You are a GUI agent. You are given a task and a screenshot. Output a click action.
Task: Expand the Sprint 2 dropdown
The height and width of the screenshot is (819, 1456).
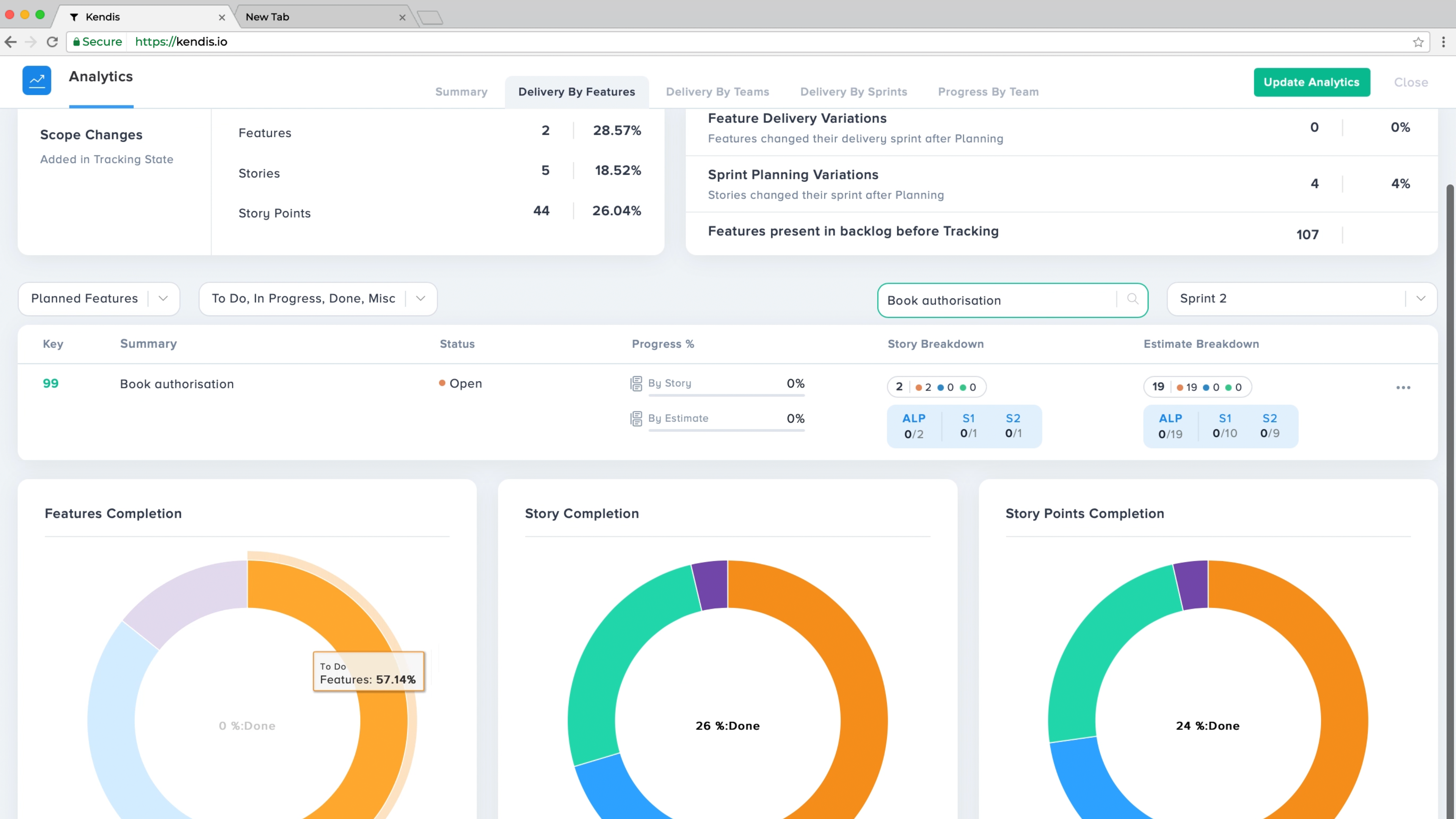pos(1420,298)
